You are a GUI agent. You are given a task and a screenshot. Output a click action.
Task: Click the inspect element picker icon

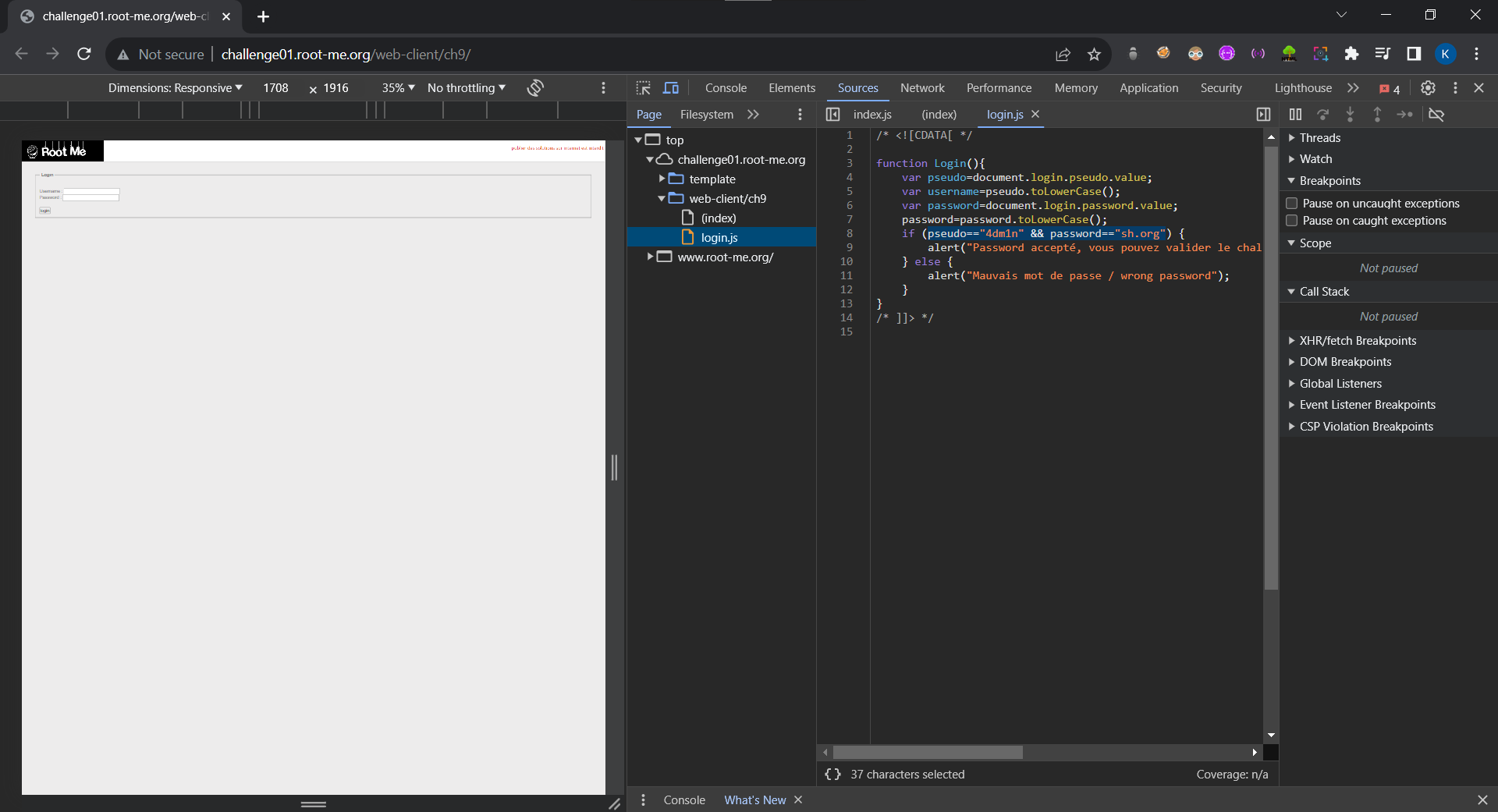point(643,88)
